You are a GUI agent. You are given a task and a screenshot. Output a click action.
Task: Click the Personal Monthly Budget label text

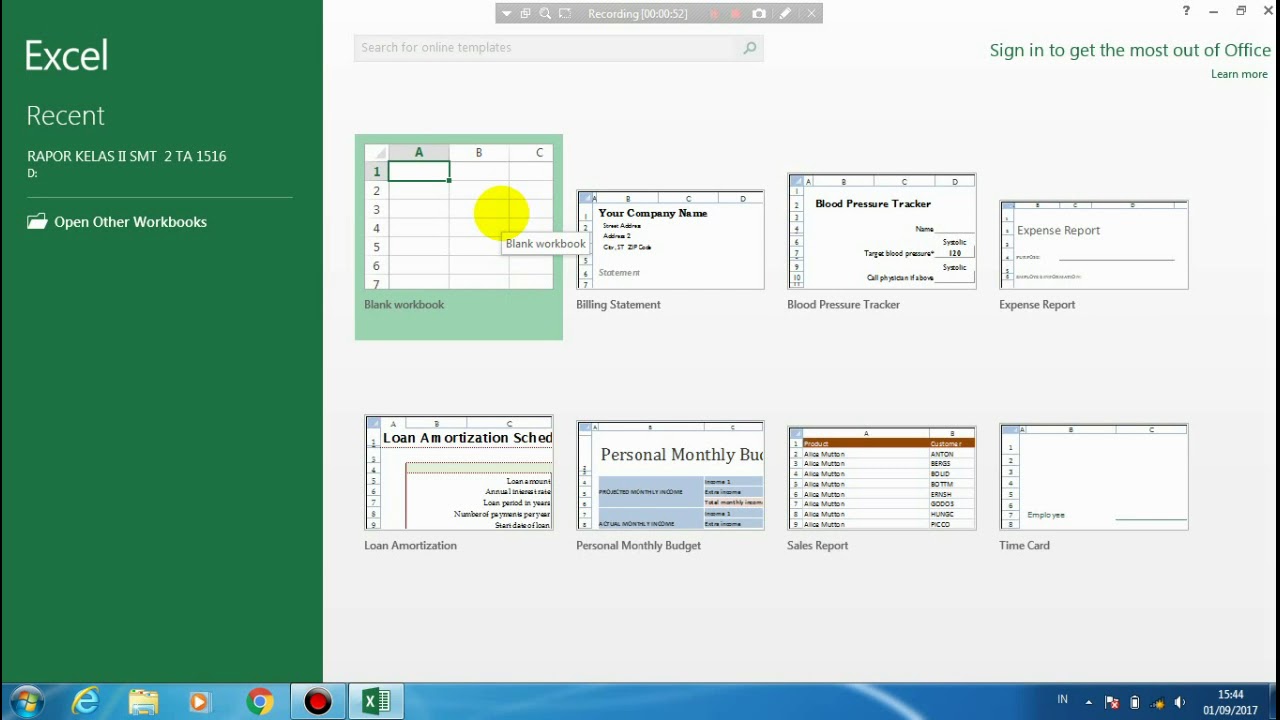pos(638,546)
